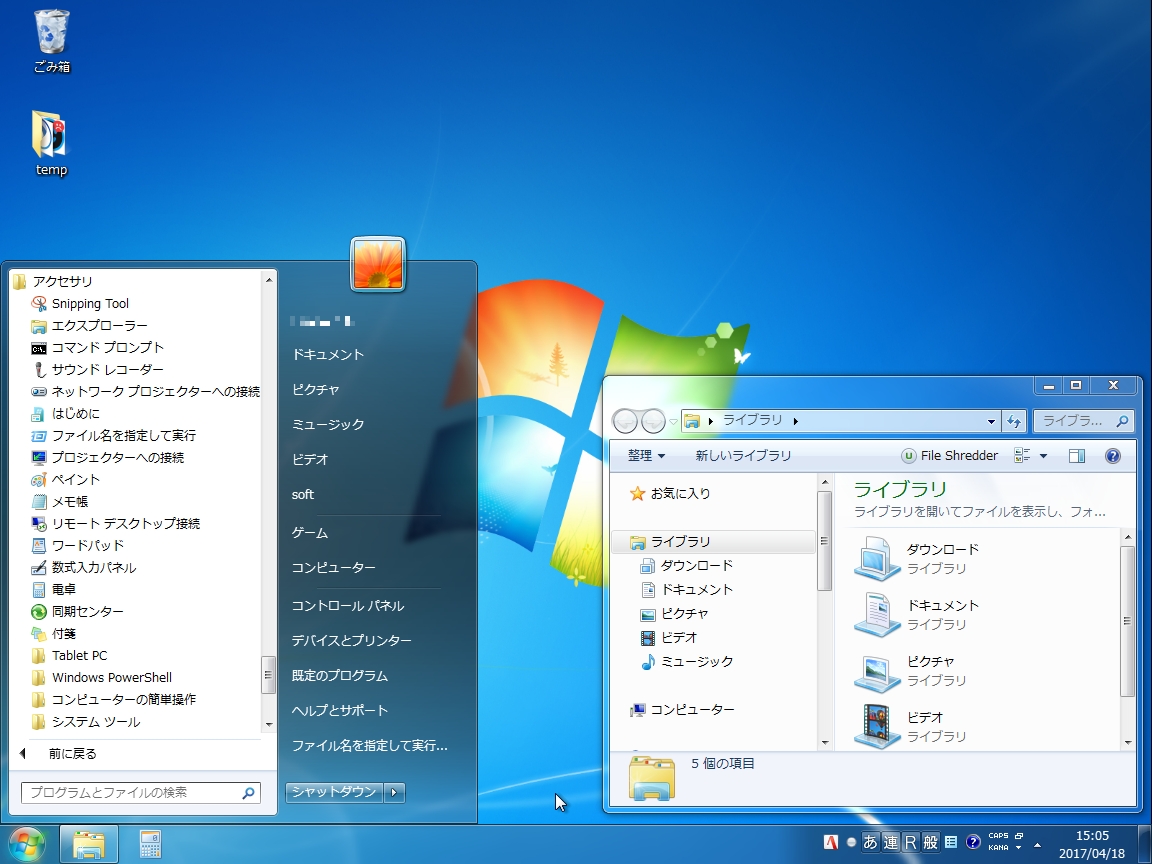Open ヘルプとサポート from the Start menu
The width and height of the screenshot is (1152, 864).
336,710
